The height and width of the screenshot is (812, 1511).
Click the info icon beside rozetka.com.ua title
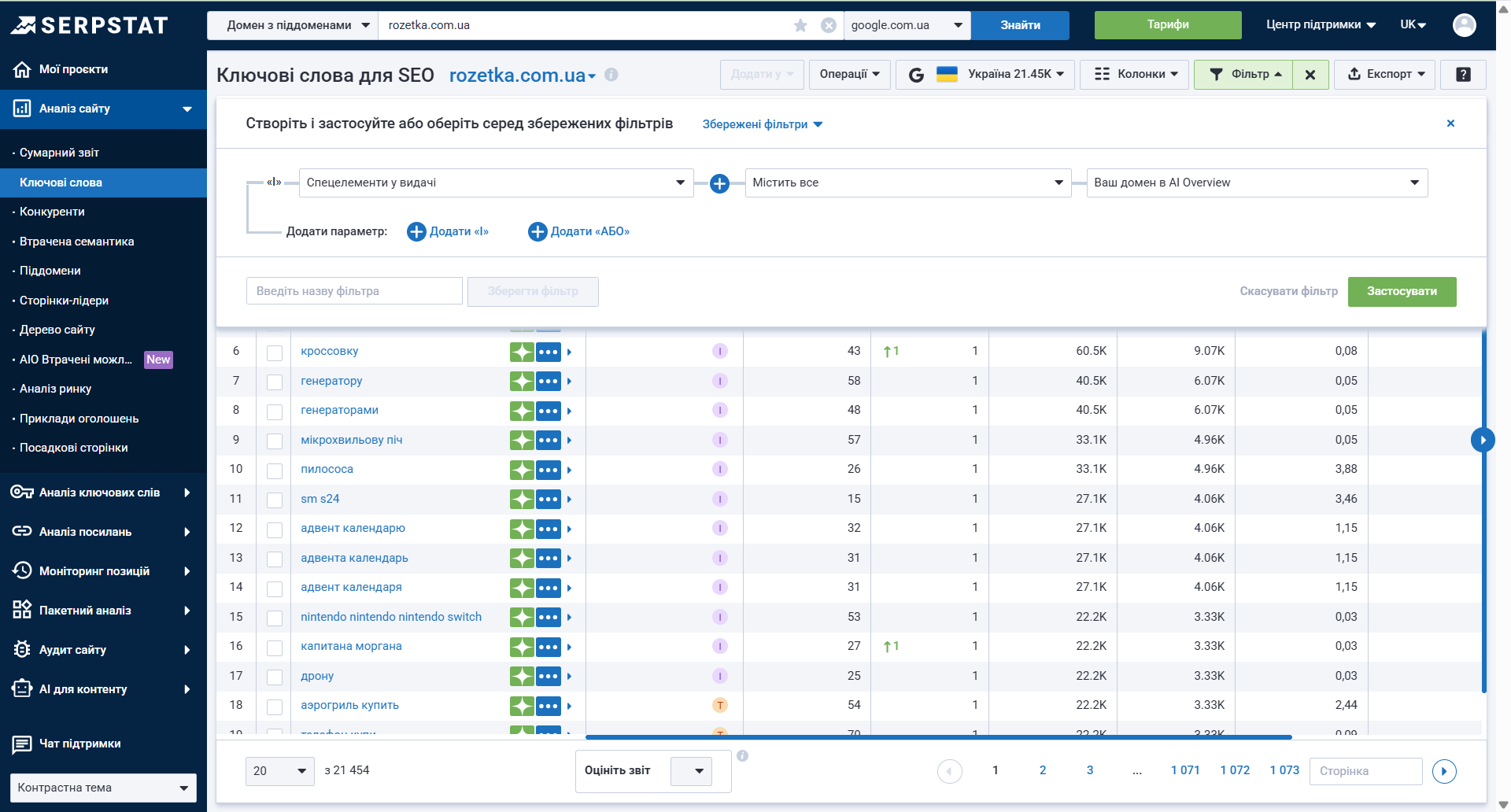pos(611,75)
